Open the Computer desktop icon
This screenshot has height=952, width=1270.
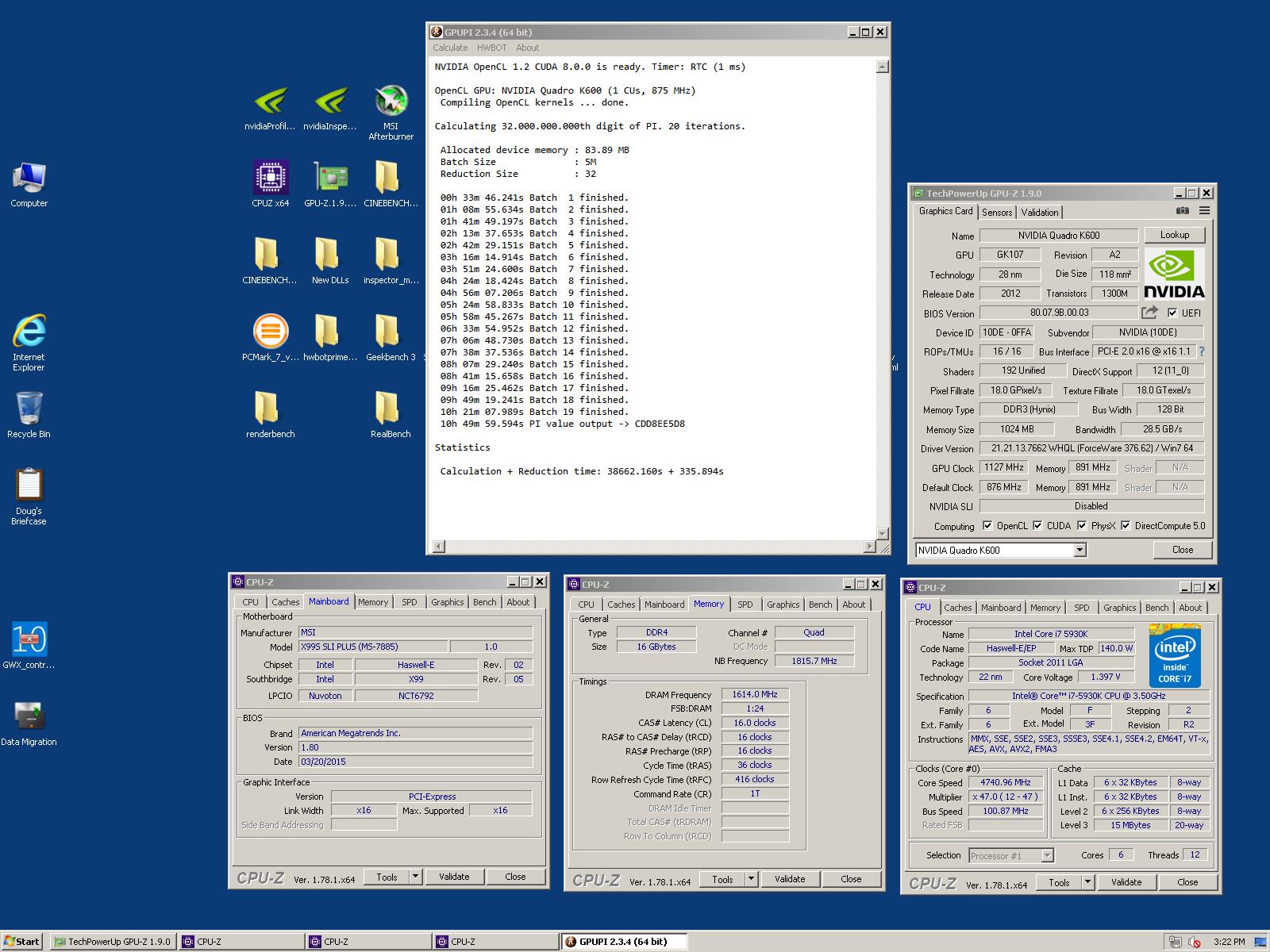(x=29, y=184)
